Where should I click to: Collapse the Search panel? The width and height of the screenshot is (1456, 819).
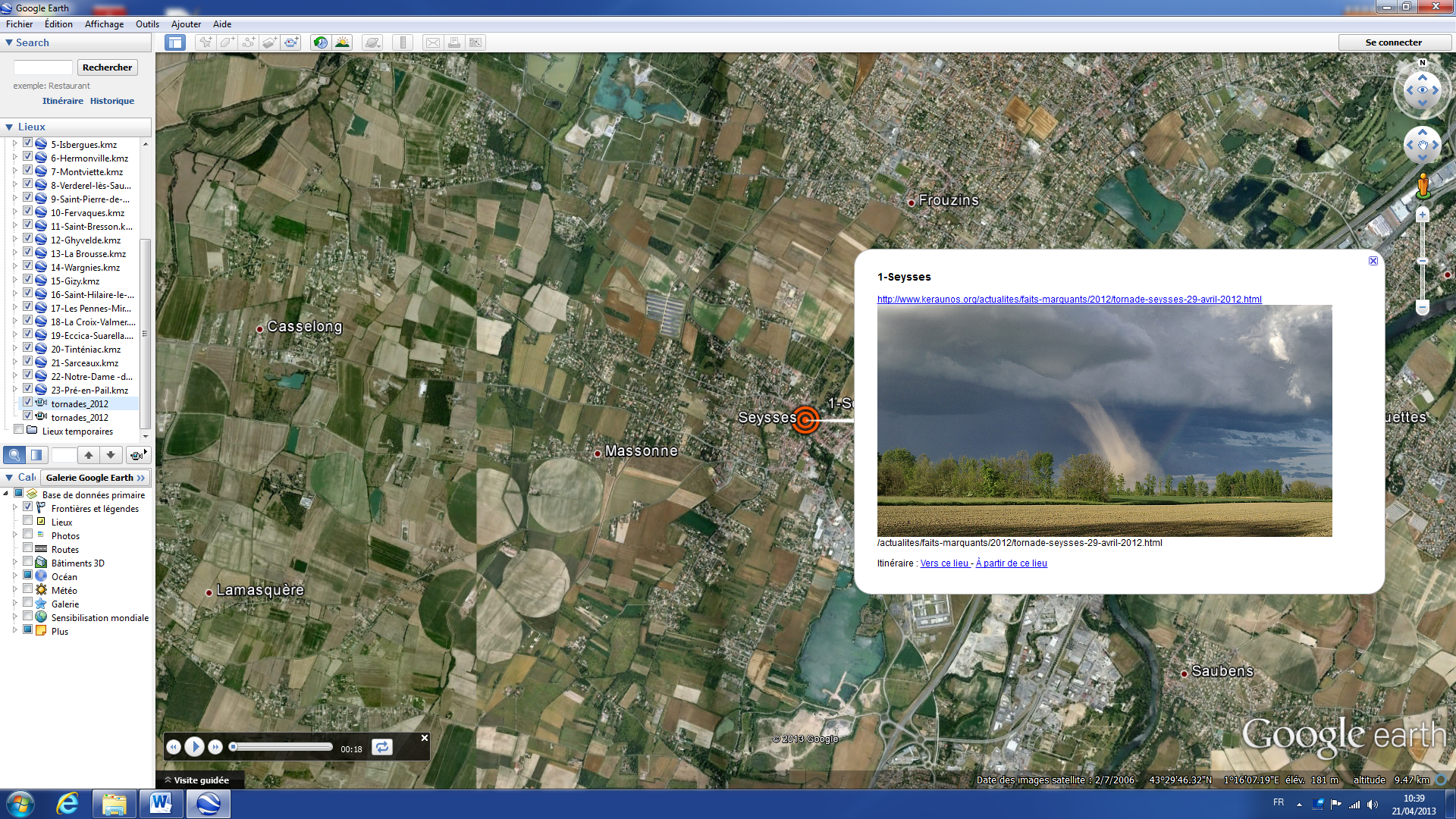(9, 42)
